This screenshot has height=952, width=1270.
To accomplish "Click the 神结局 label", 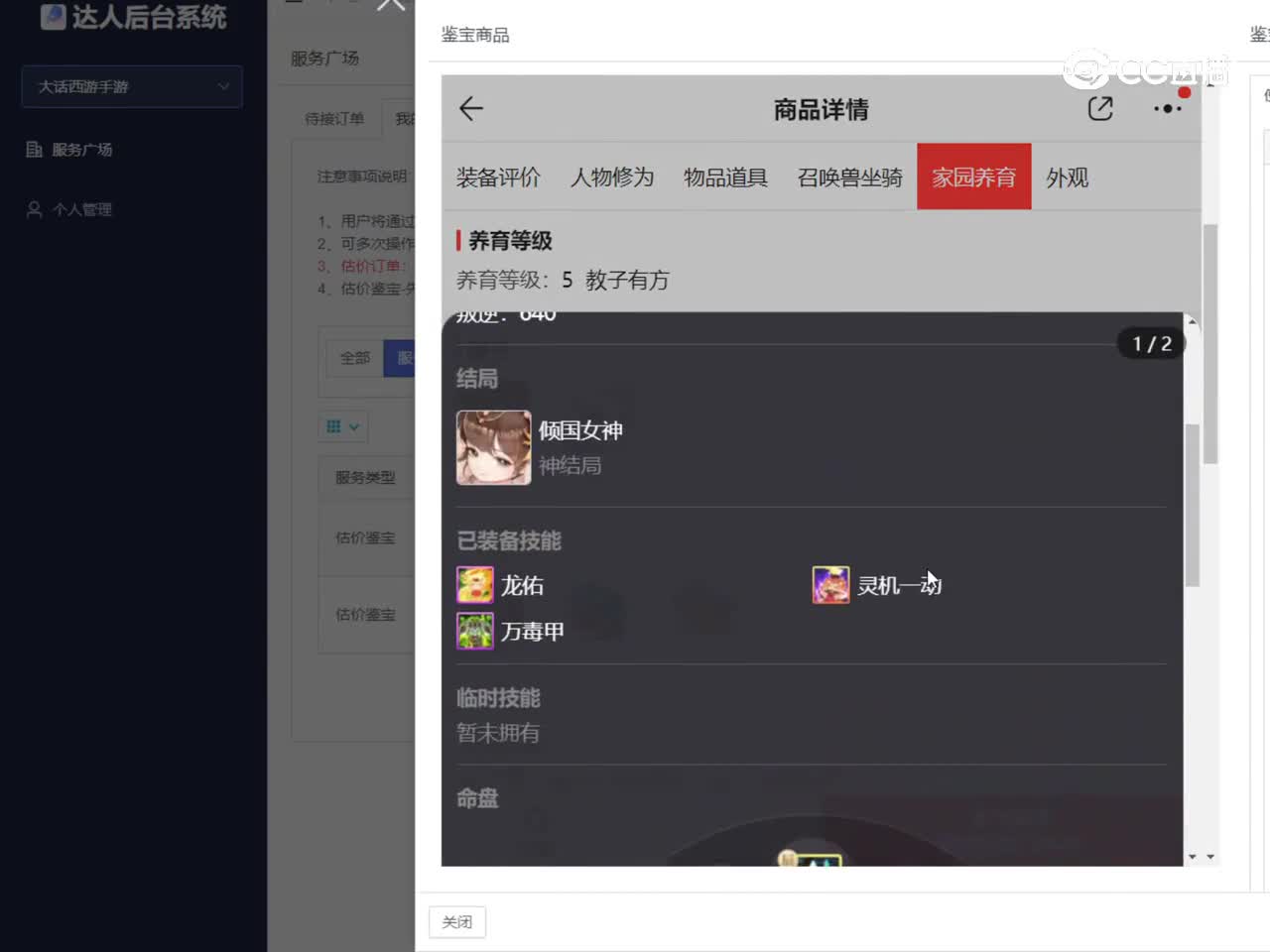I will pyautogui.click(x=571, y=466).
